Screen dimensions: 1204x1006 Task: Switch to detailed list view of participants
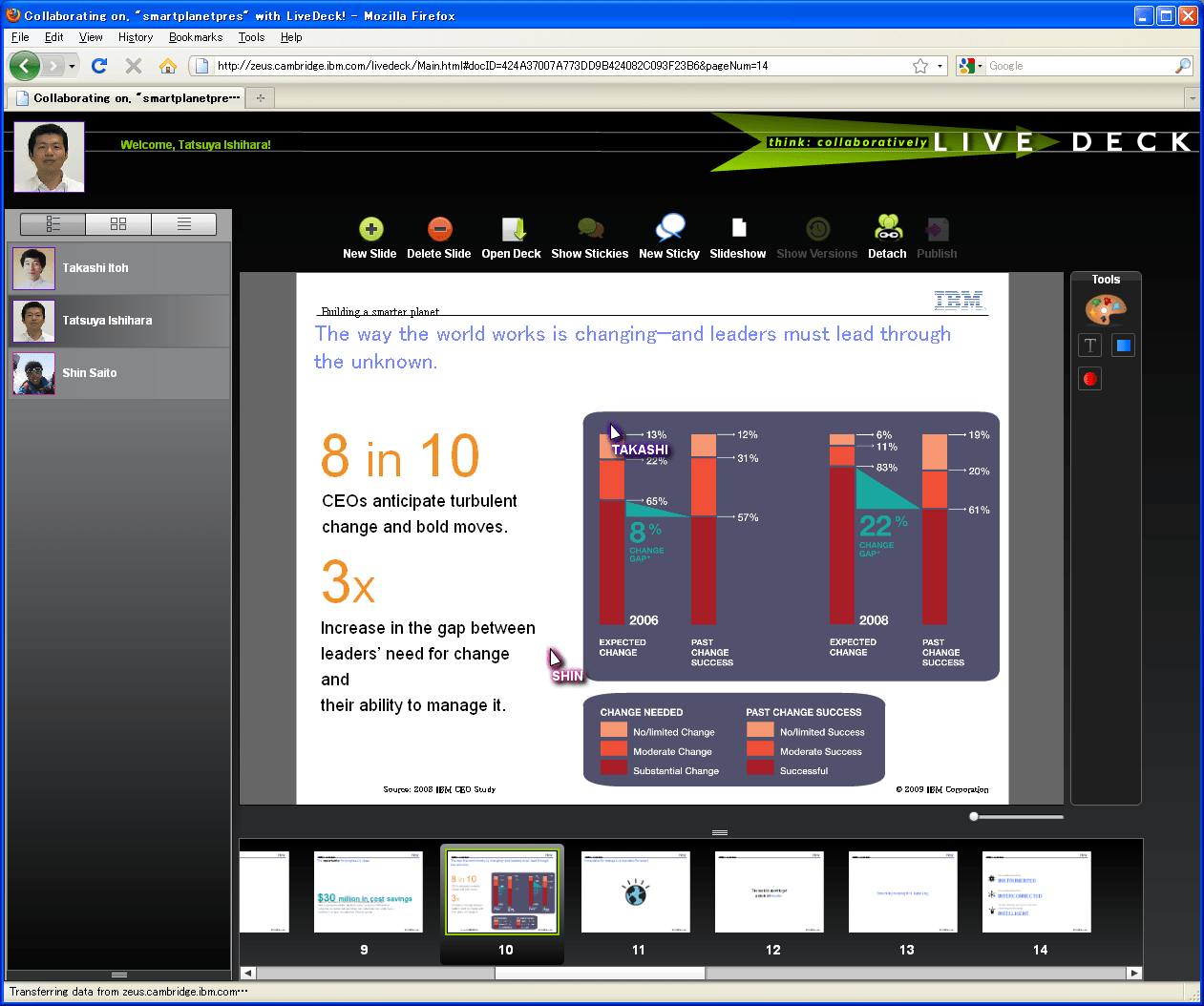click(53, 223)
